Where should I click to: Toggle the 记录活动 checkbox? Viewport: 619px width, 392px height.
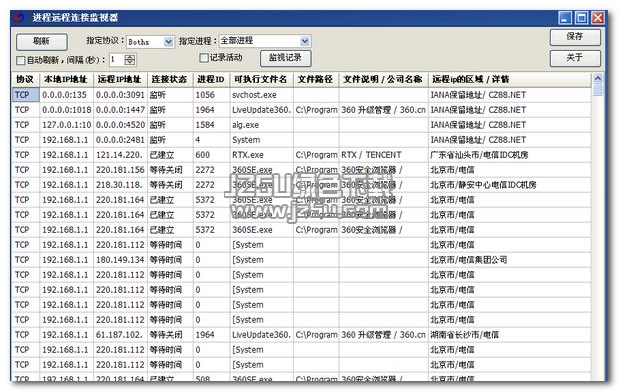[204, 58]
